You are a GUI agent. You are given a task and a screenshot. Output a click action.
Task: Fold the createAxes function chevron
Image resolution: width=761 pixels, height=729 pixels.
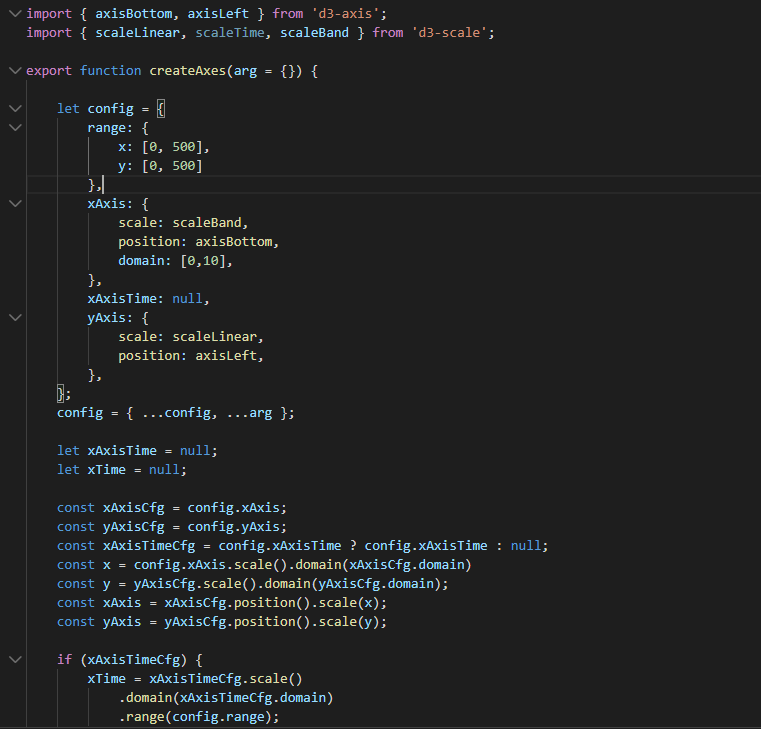[x=16, y=71]
